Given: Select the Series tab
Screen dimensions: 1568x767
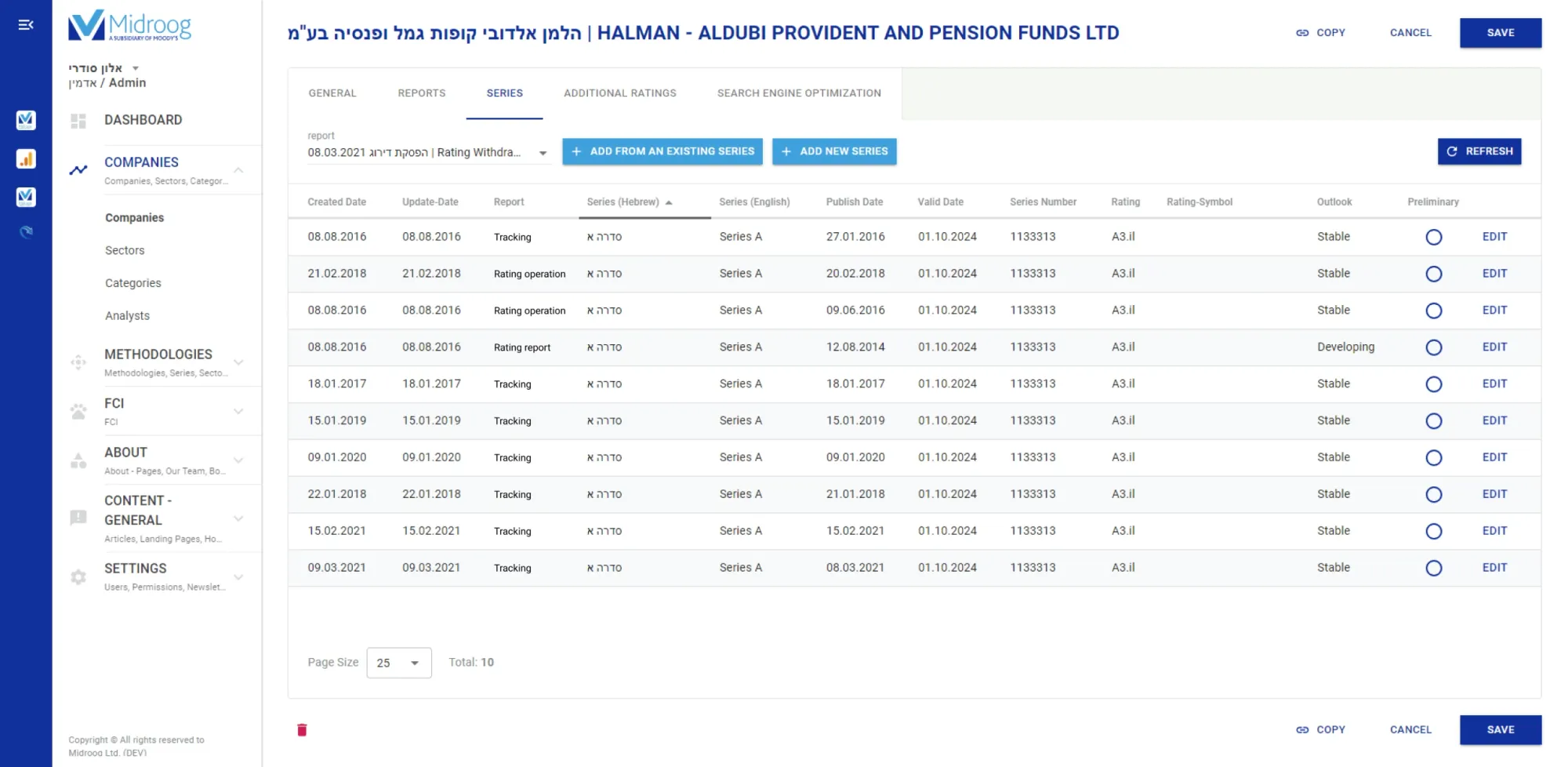Looking at the screenshot, I should click(x=505, y=93).
